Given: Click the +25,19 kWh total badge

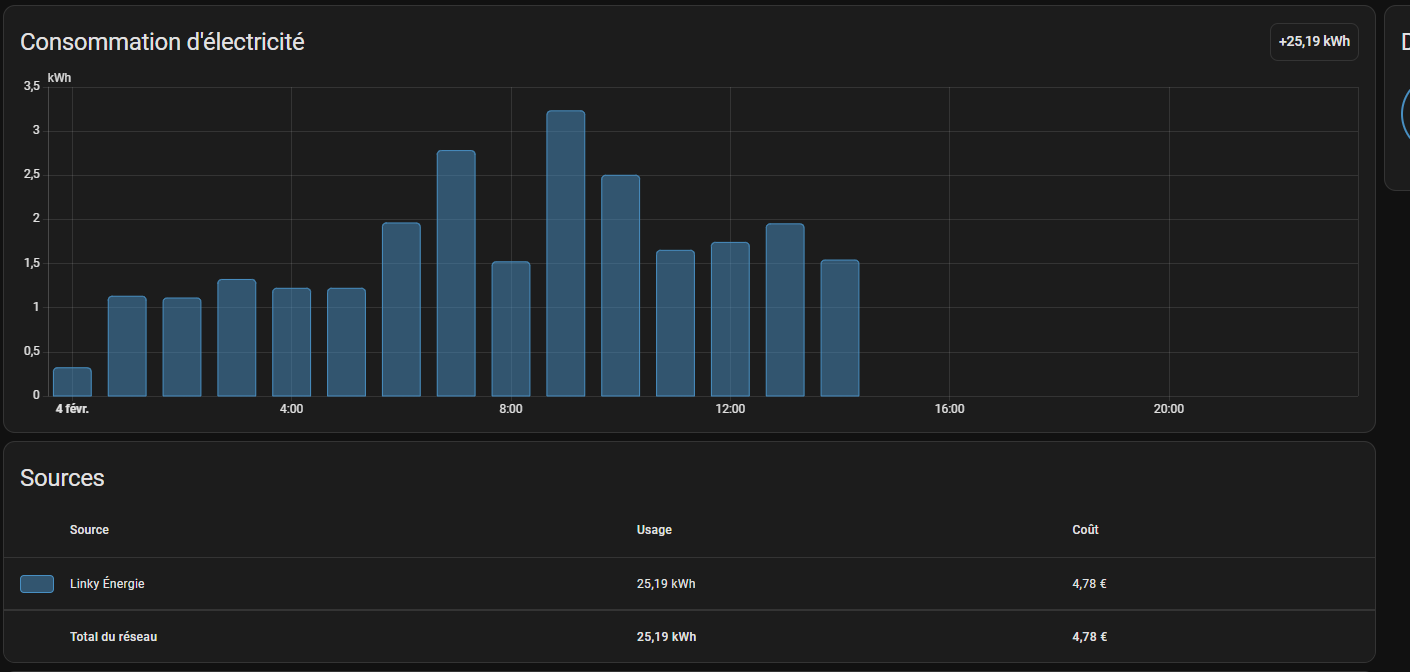Looking at the screenshot, I should 1313,42.
